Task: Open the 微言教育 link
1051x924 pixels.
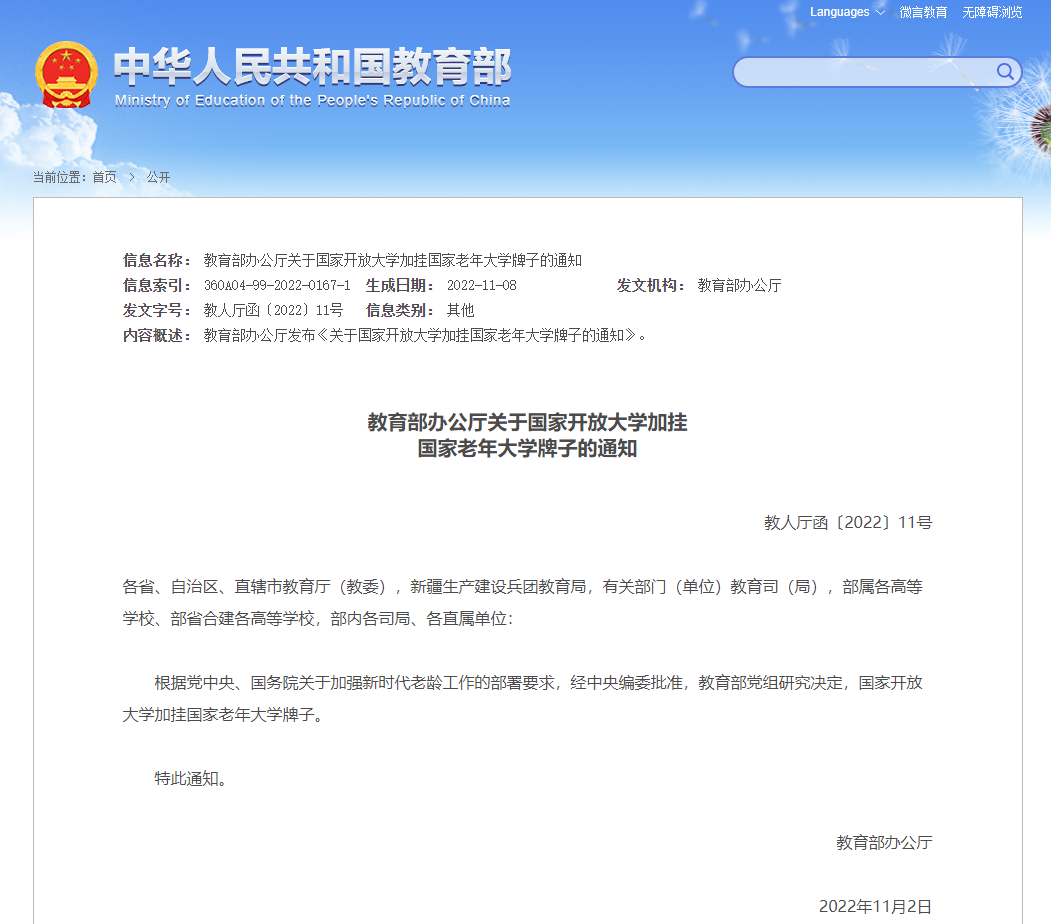Action: (x=923, y=12)
